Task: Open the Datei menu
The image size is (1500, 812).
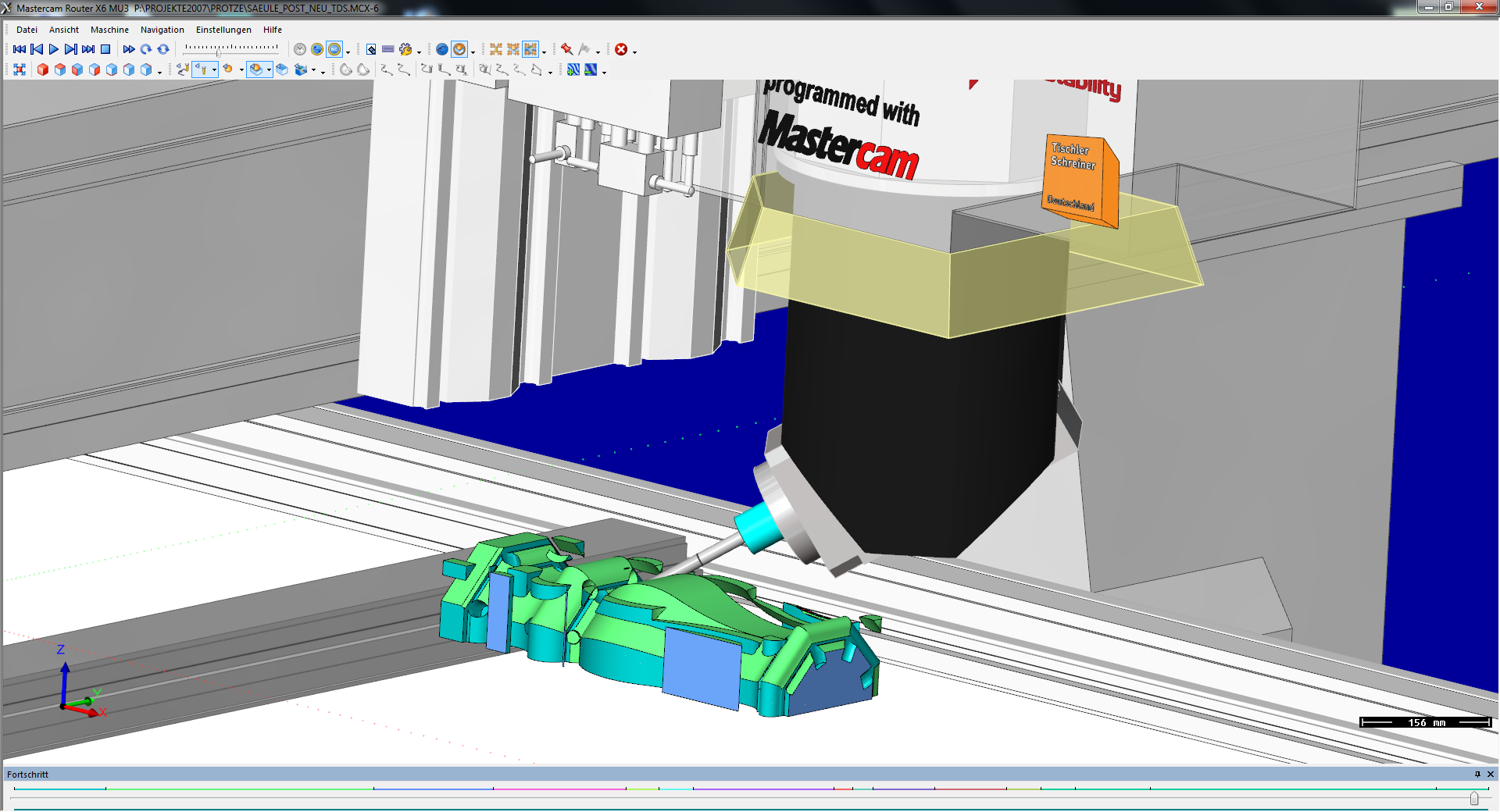Action: tap(27, 30)
